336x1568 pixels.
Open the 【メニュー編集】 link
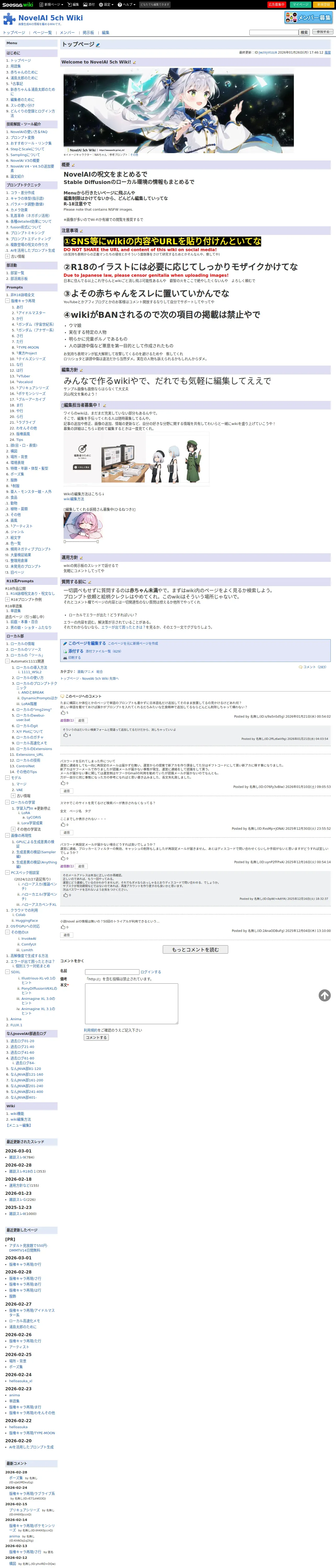tap(18, 1126)
